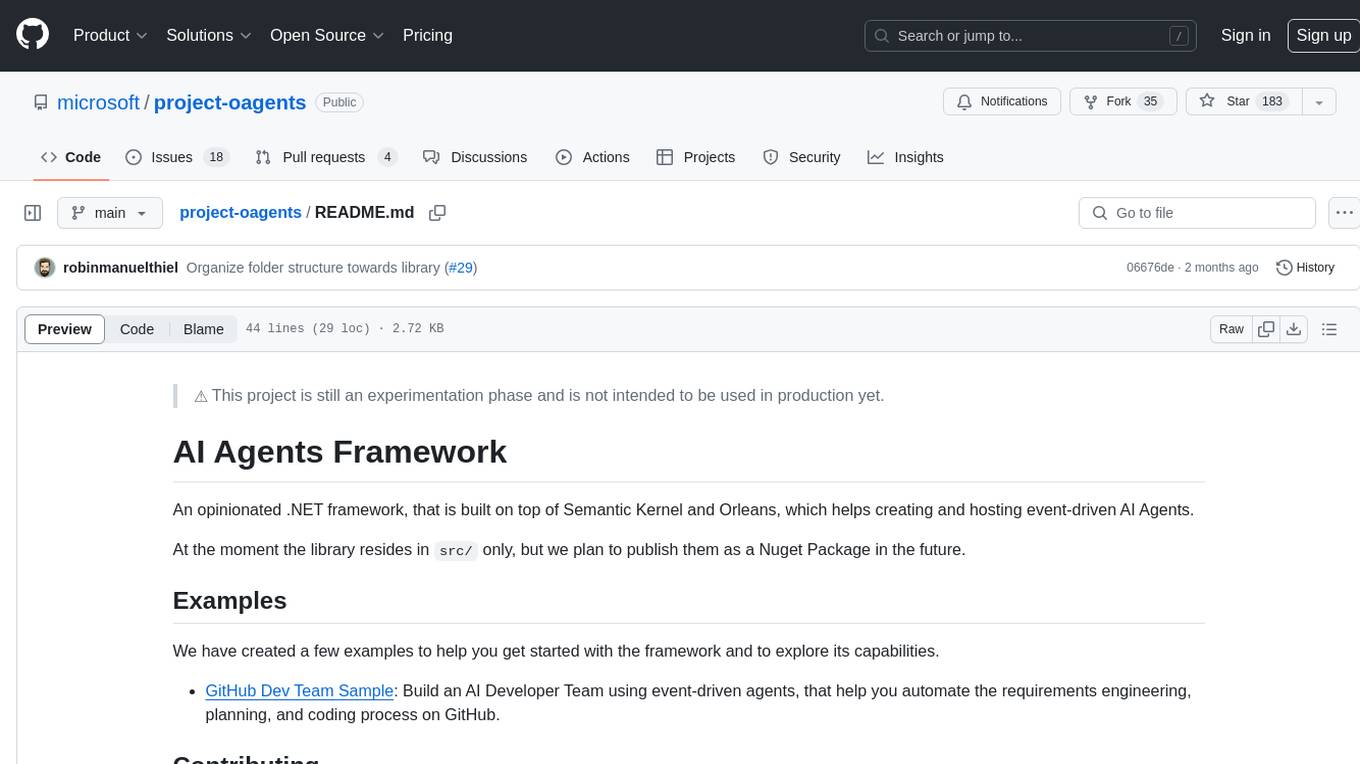
Task: Expand the Solutions menu
Action: click(x=209, y=35)
